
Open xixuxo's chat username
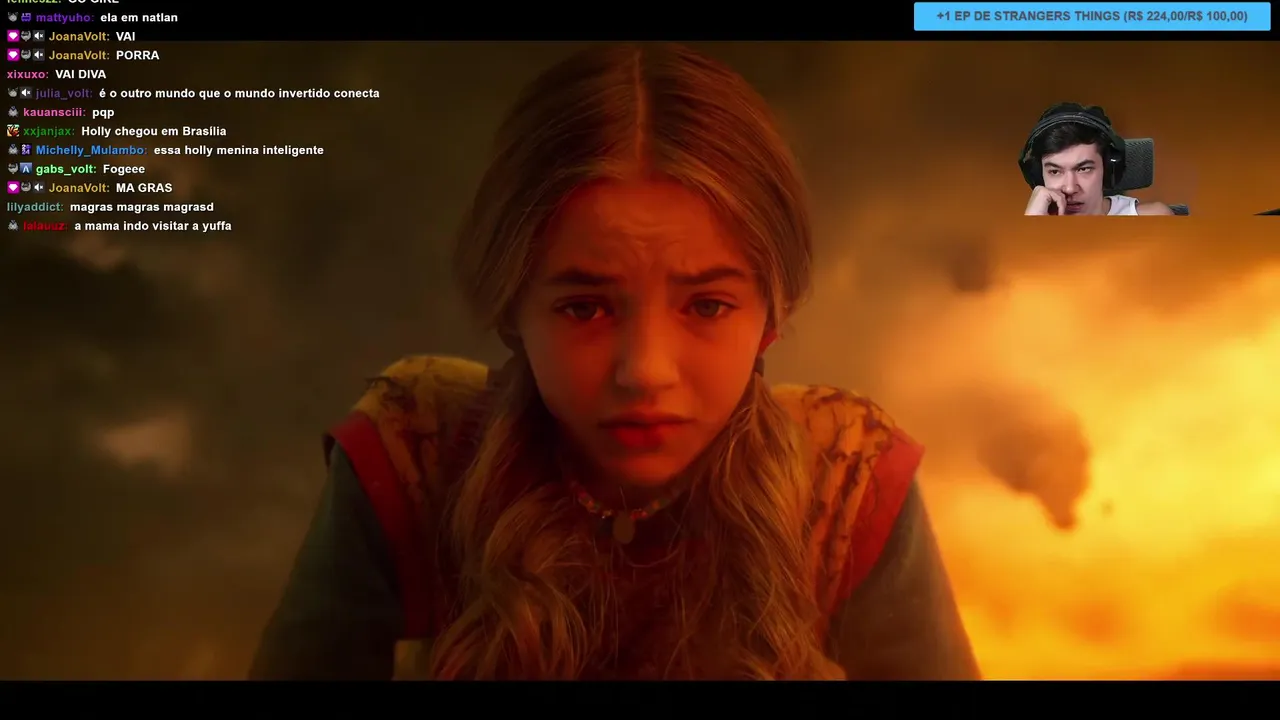click(27, 74)
